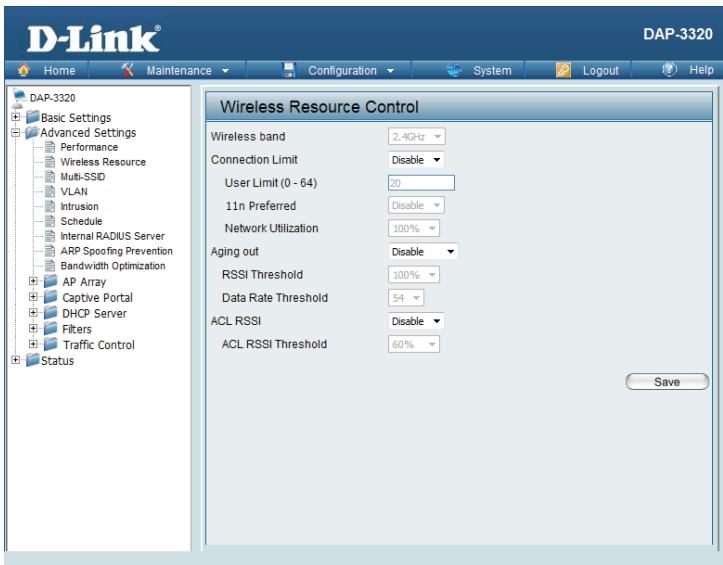Viewport: 723px width, 565px height.
Task: Select the Wireless Resource tree item
Action: click(103, 162)
